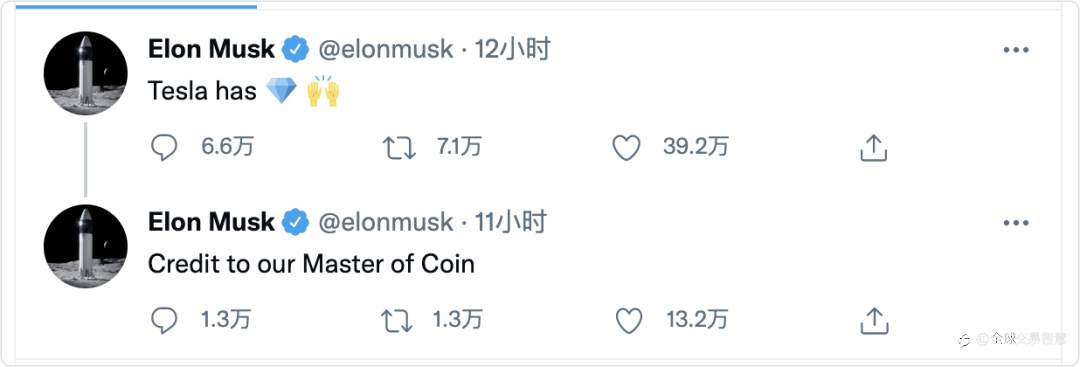Open the 11小时 timestamp of second tweet

point(510,222)
